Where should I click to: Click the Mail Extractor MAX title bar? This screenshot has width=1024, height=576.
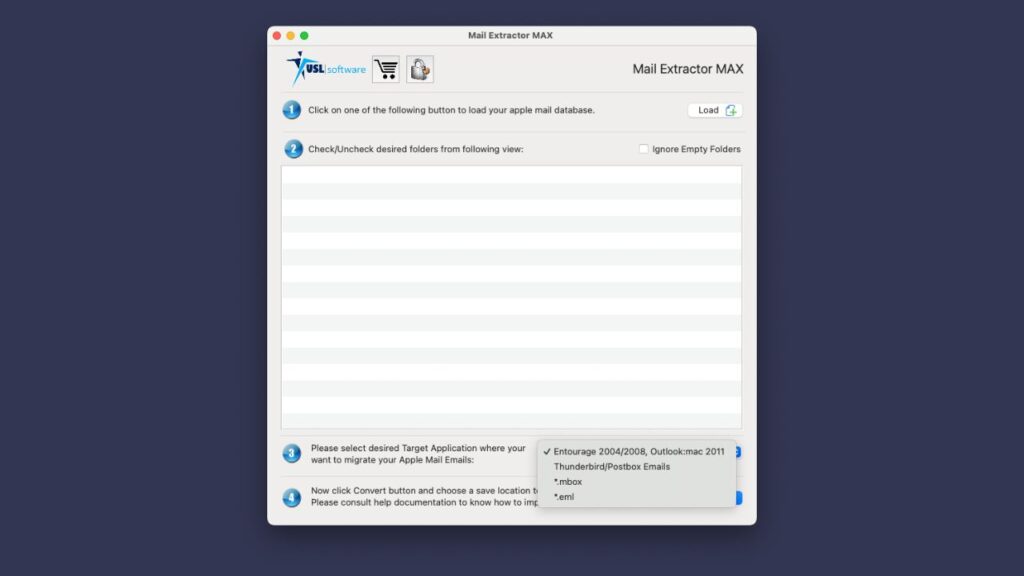[511, 35]
